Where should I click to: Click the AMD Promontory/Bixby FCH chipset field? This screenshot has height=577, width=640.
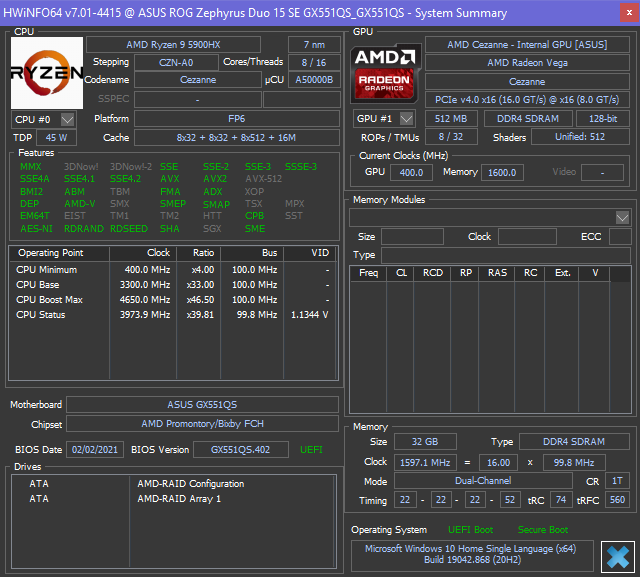pyautogui.click(x=202, y=424)
